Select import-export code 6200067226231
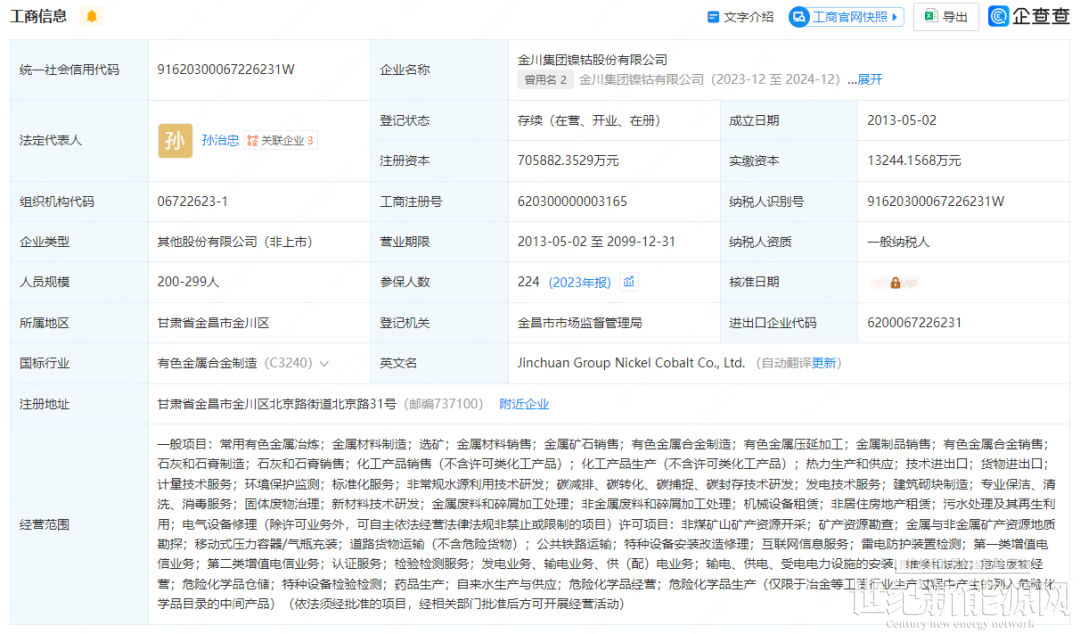Viewport: 1080px width, 634px height. click(914, 323)
